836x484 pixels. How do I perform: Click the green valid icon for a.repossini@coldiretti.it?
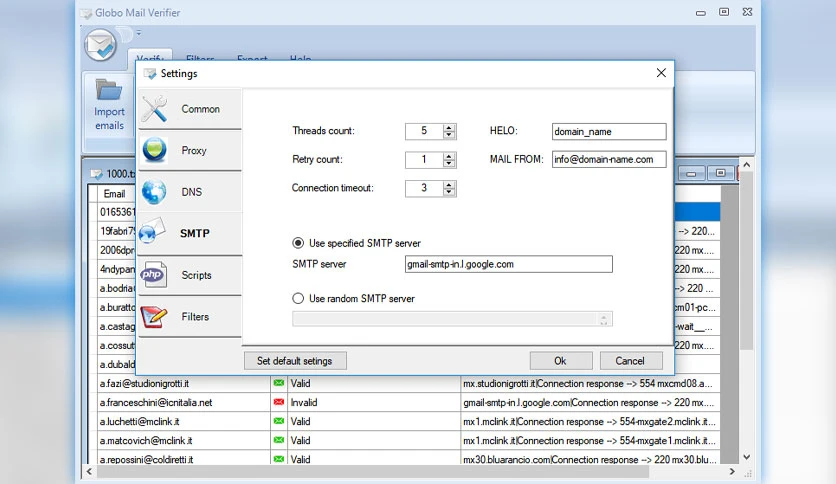(x=278, y=459)
